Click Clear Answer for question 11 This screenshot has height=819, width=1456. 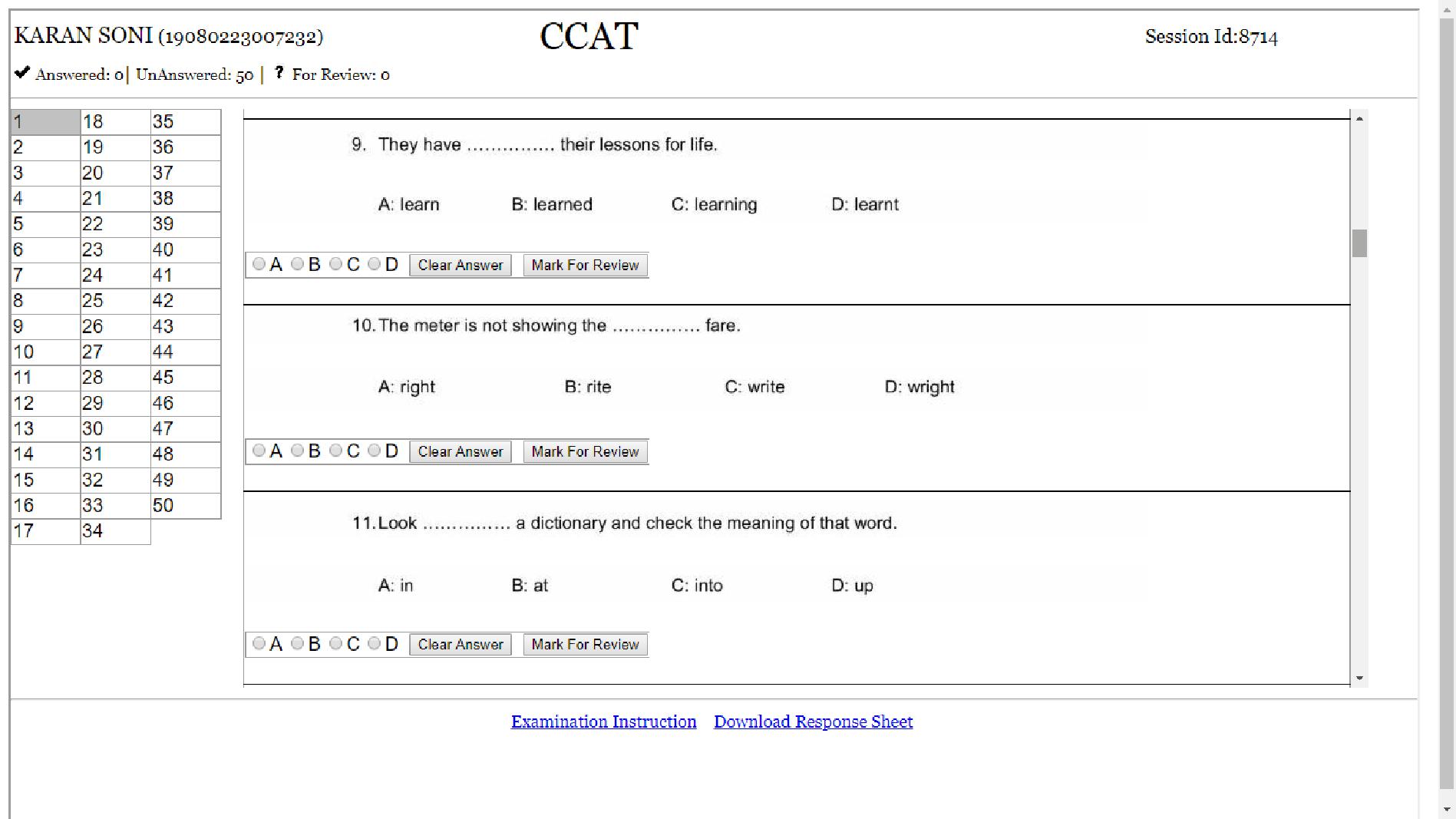coord(460,644)
